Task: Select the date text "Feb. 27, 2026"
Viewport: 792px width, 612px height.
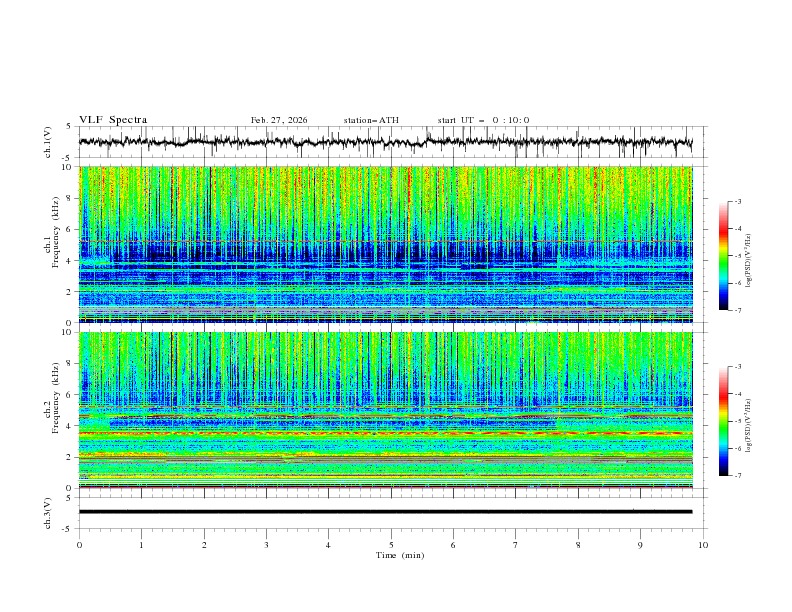Action: click(x=279, y=120)
